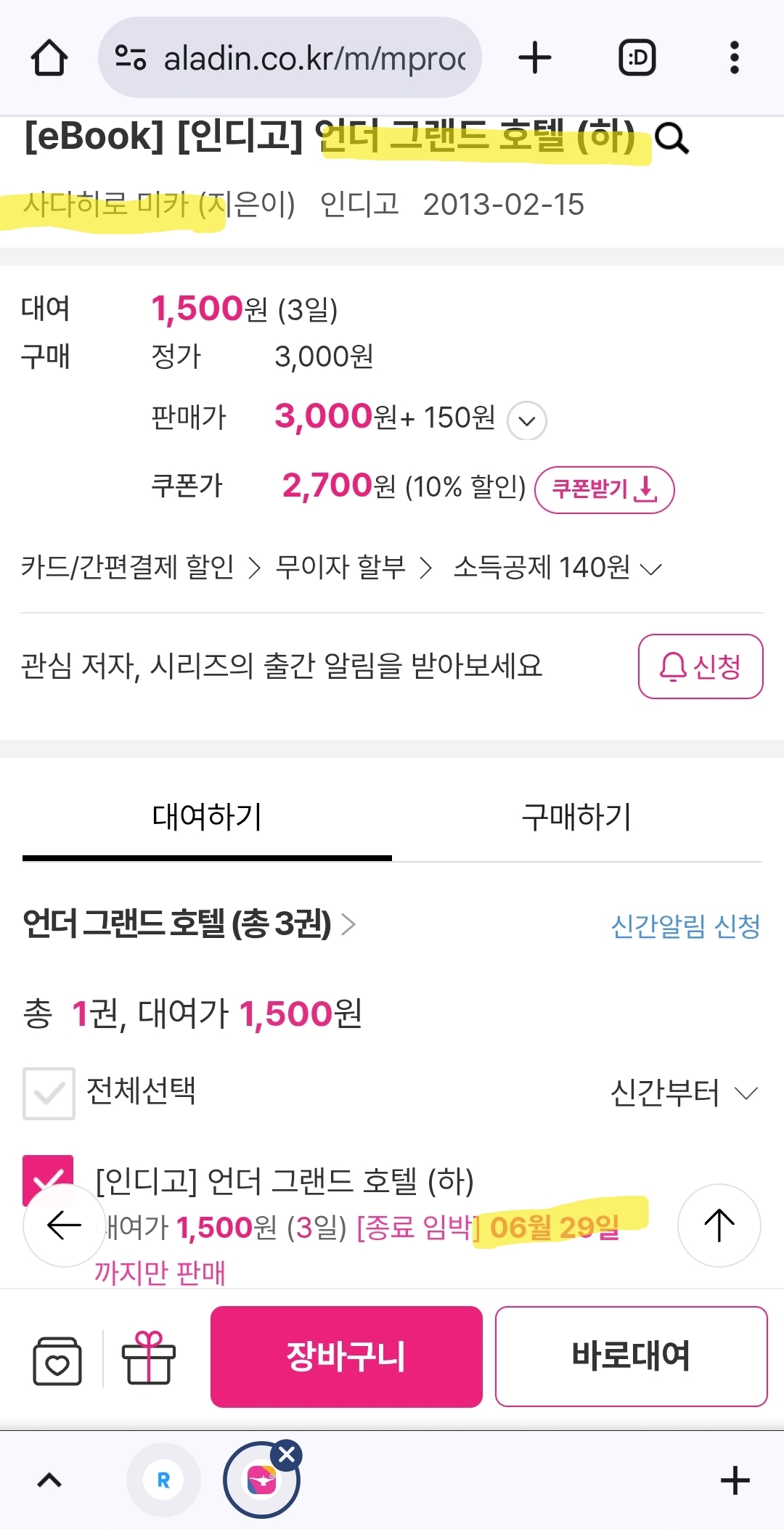This screenshot has width=784, height=1529.
Task: Open the browser three-dot menu
Action: click(734, 58)
